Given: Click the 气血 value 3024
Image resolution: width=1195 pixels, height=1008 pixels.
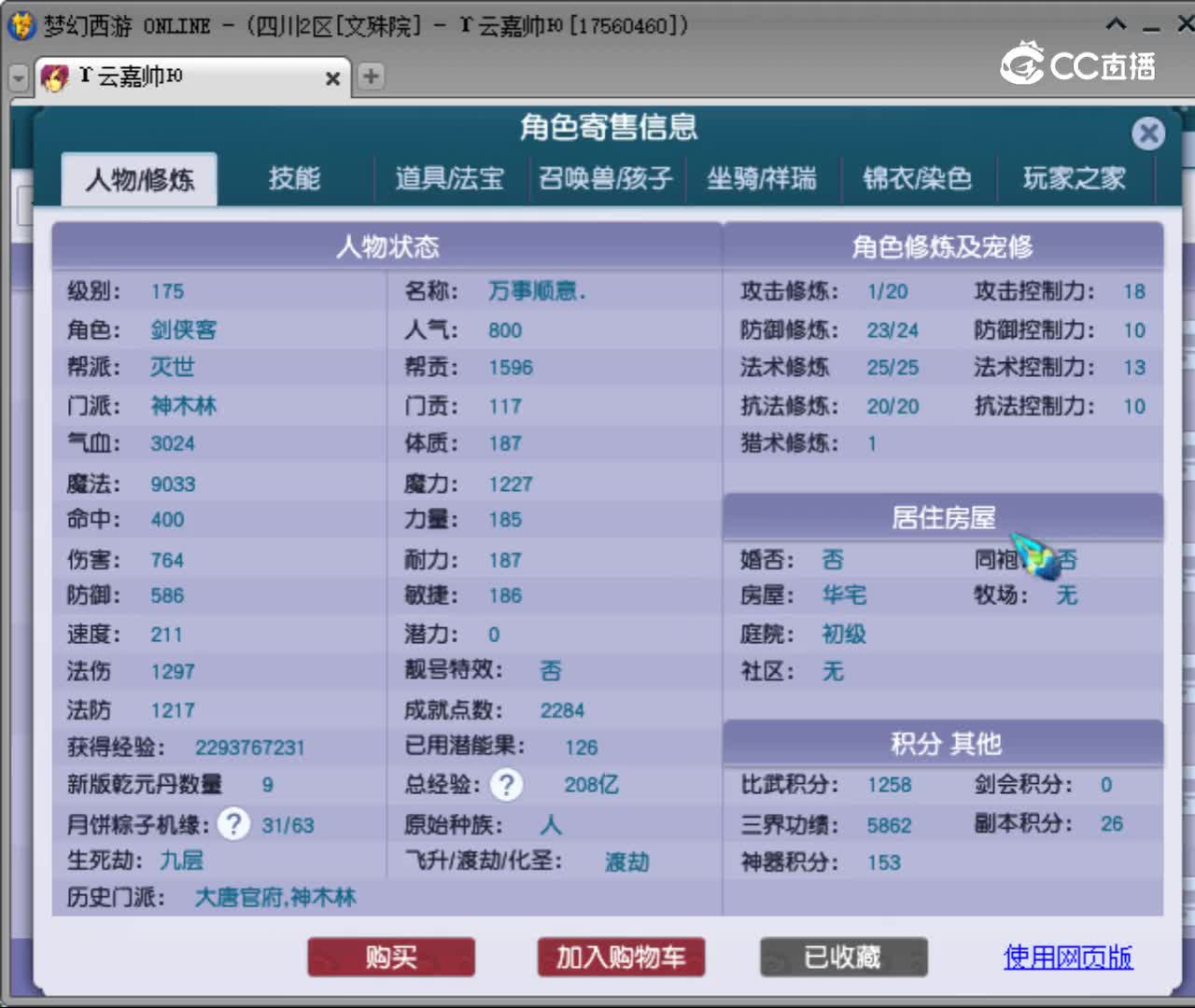Looking at the screenshot, I should coord(173,443).
